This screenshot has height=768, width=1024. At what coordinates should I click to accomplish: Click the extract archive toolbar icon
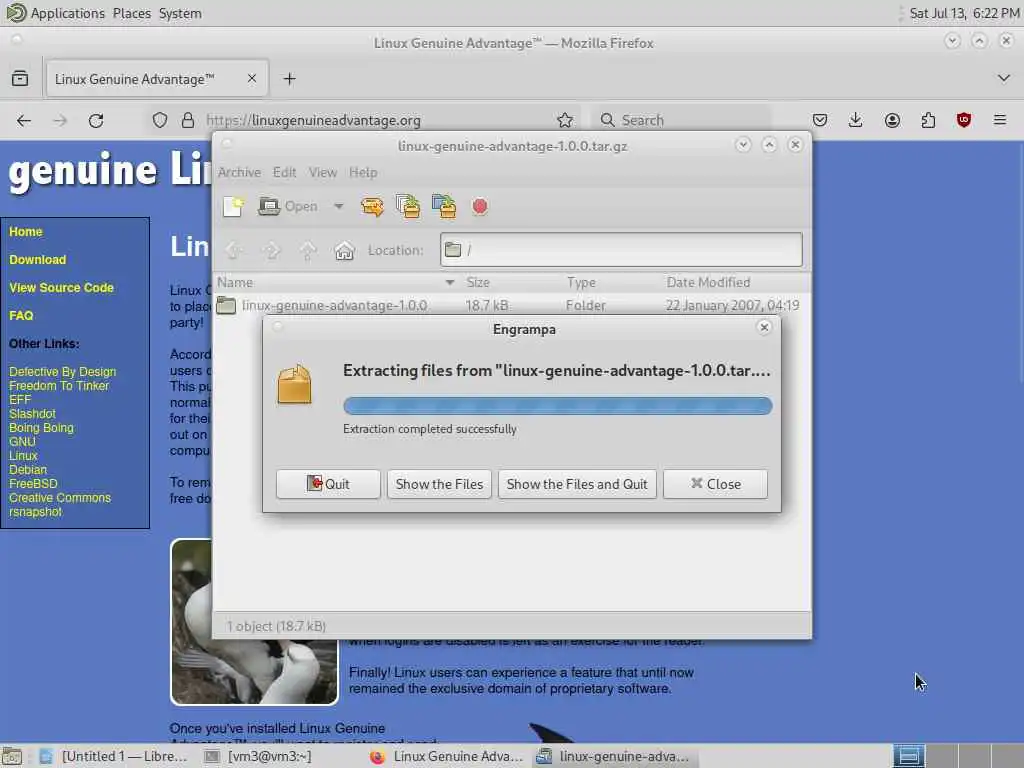(372, 206)
